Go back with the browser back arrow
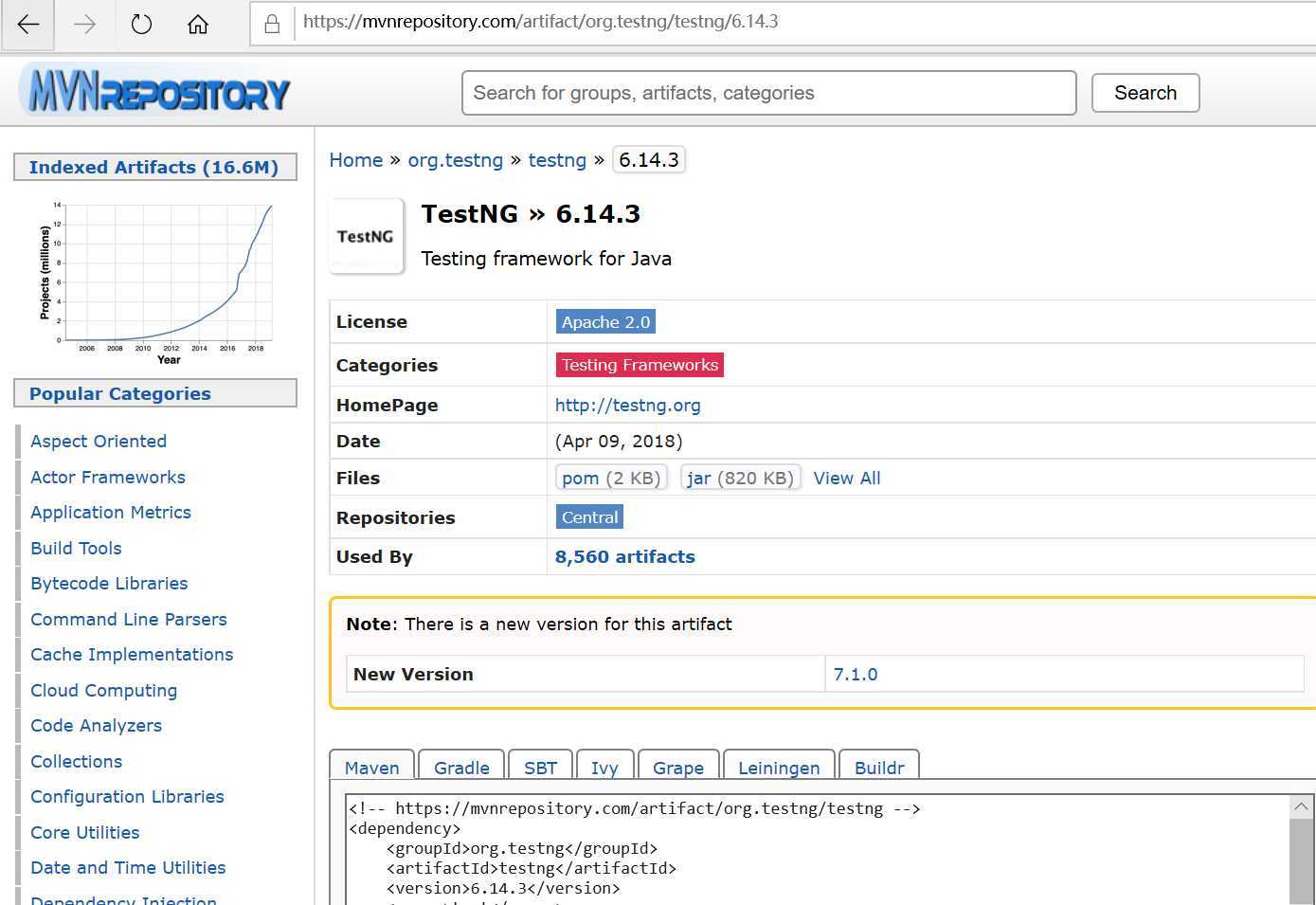 (x=28, y=25)
